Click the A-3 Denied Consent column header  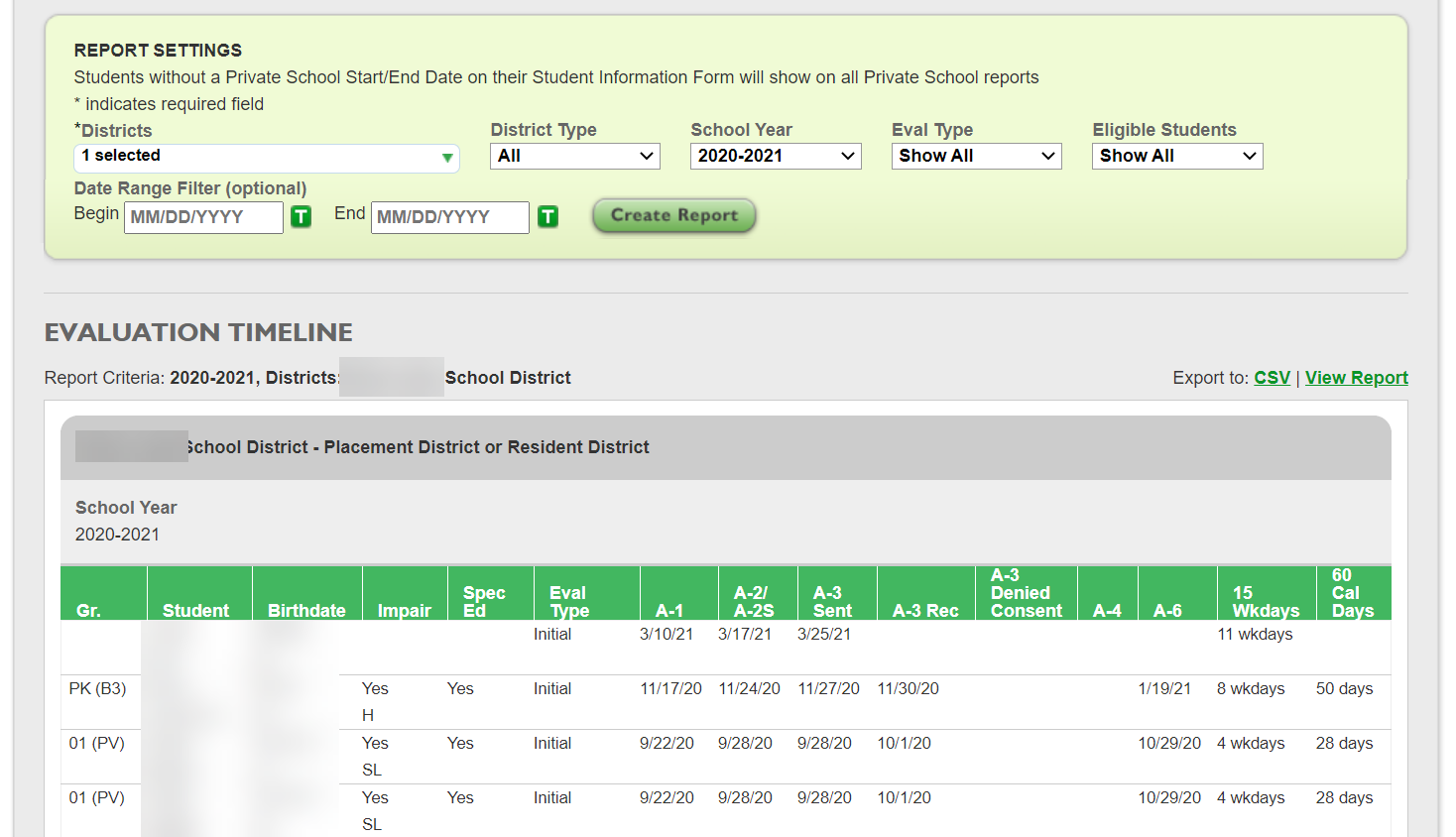pyautogui.click(x=1027, y=593)
